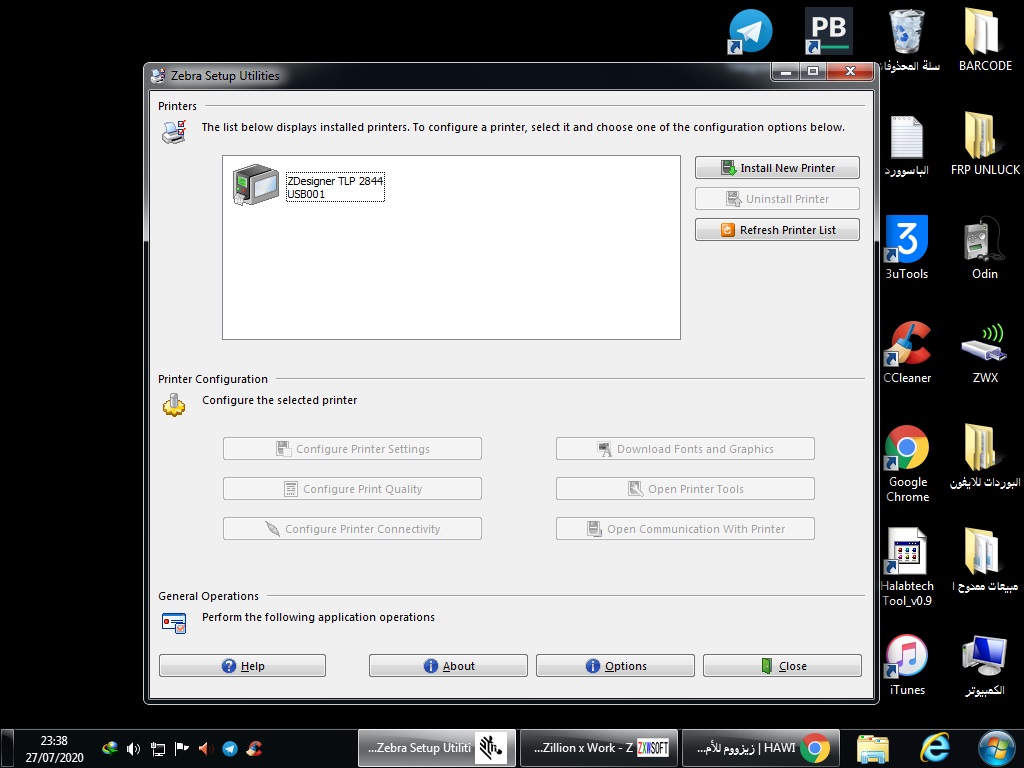Click the Zebra Setup Utilities title bar icon

[157, 76]
